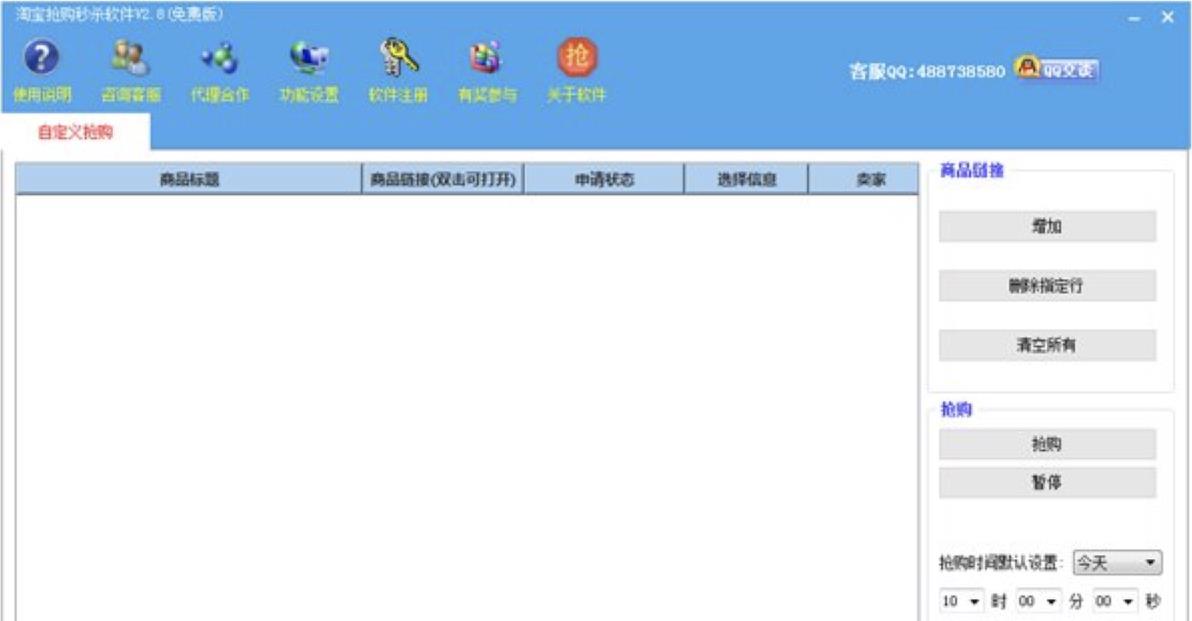The image size is (1192, 621).
Task: Click the 选择信息 column header
Action: tap(746, 179)
